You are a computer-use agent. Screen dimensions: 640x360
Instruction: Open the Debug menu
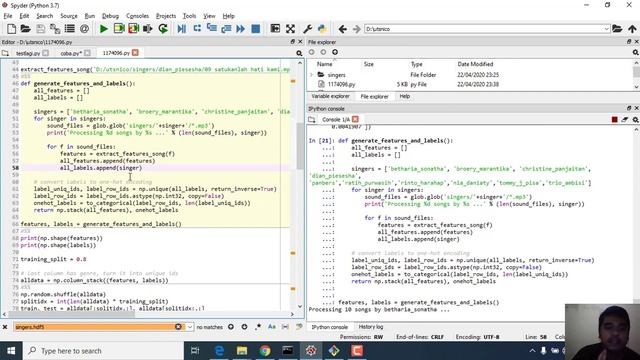pyautogui.click(x=110, y=16)
